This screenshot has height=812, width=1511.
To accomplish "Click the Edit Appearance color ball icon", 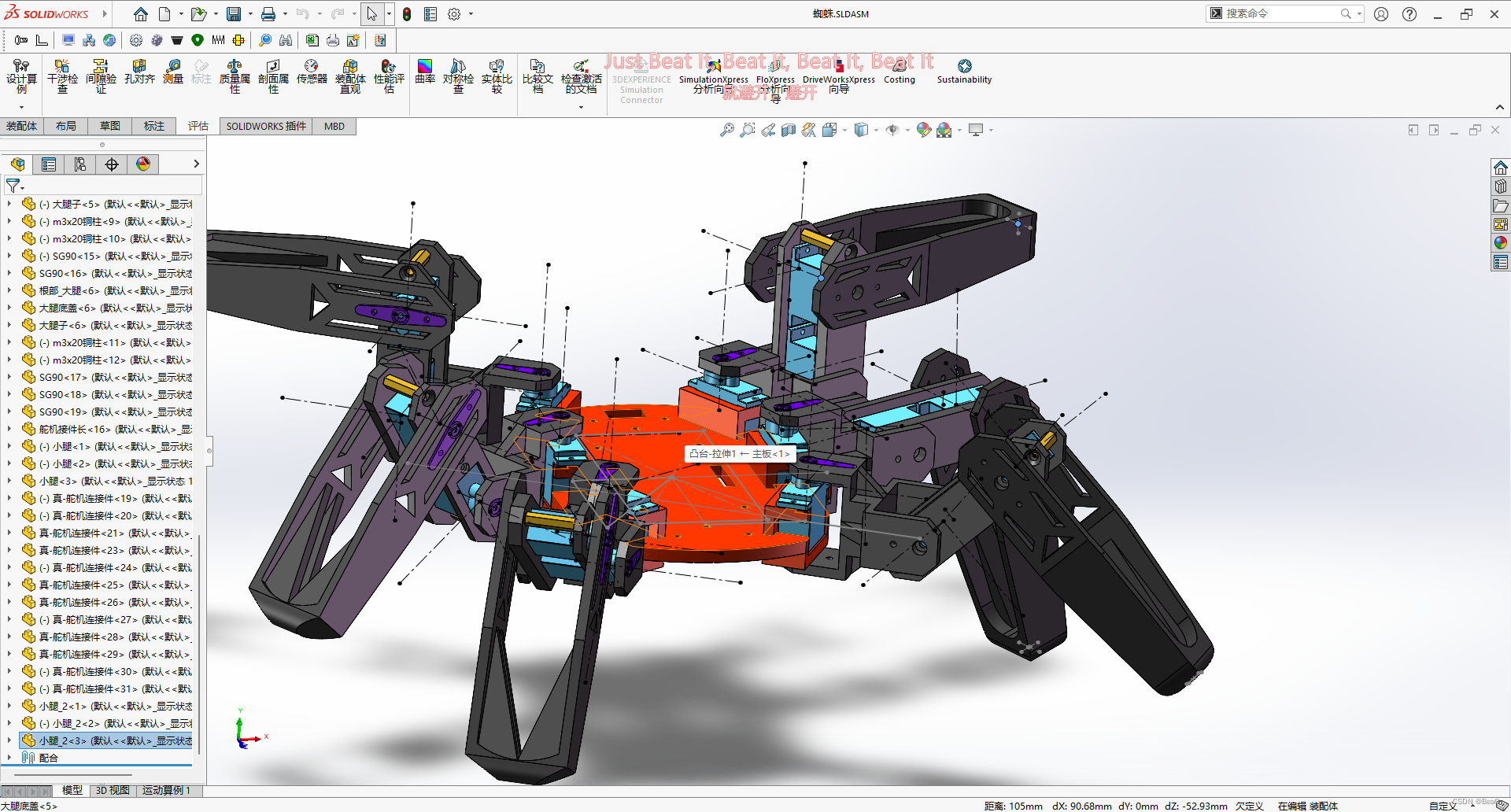I will [x=923, y=130].
